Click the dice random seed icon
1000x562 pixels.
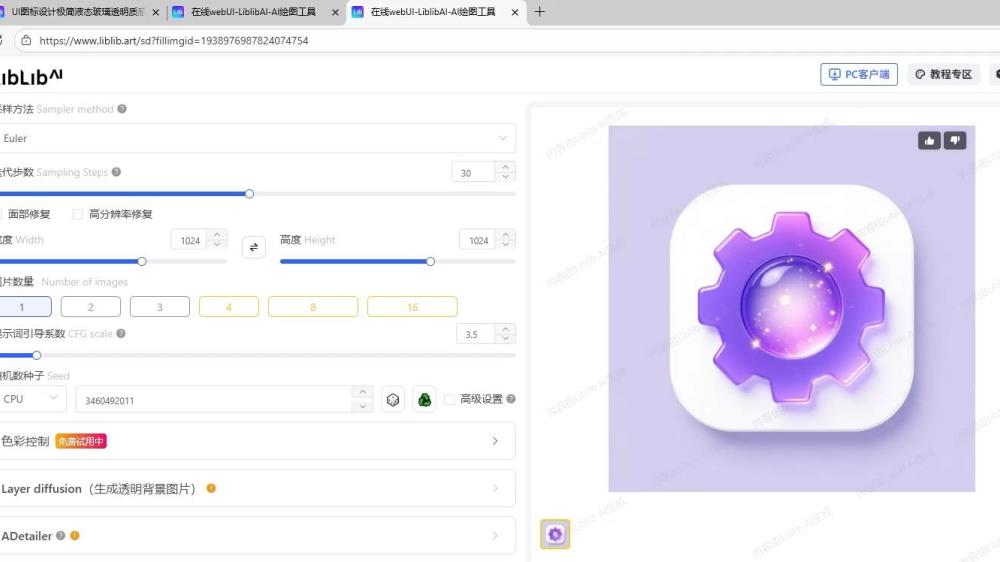point(394,400)
